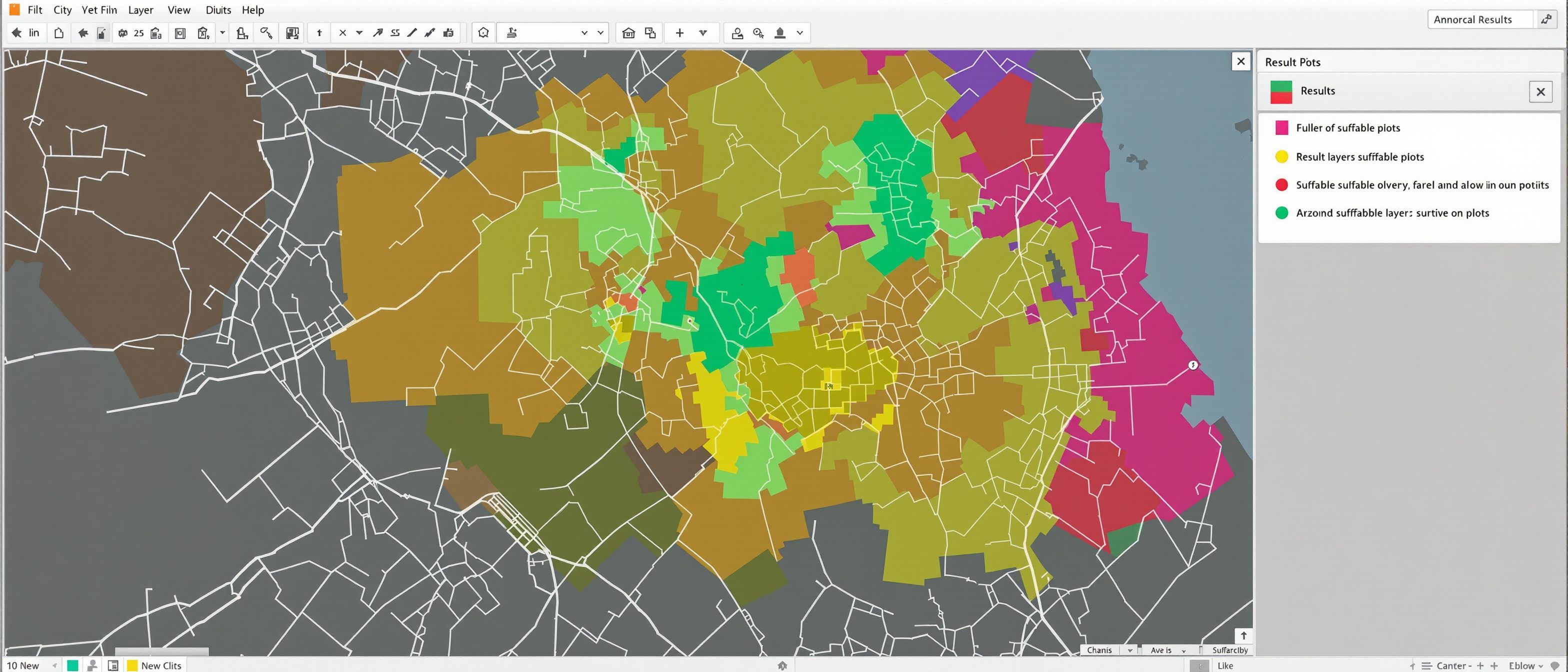Click the building query toolbar icon

click(204, 33)
